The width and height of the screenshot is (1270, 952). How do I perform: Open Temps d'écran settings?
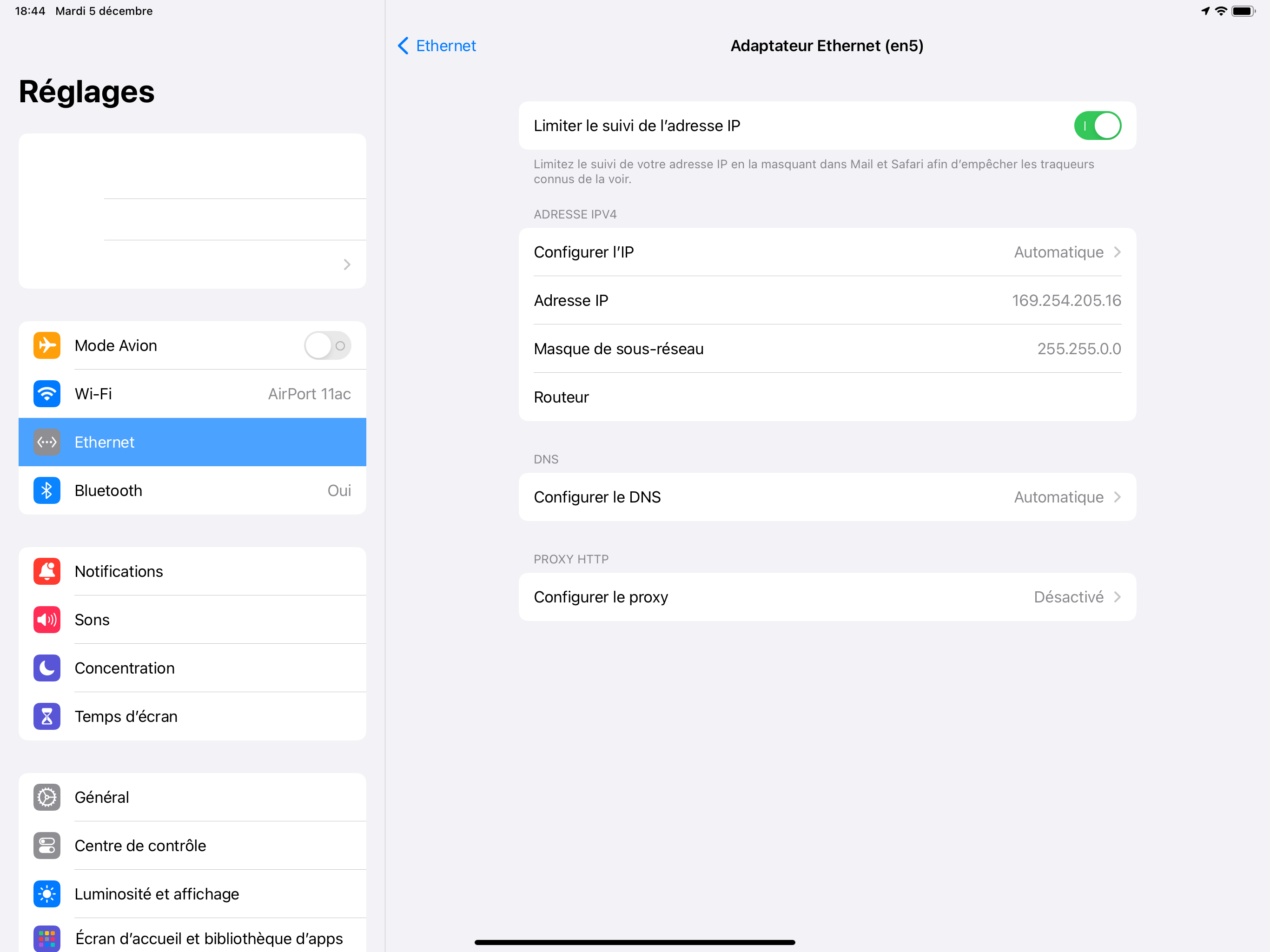click(x=192, y=716)
